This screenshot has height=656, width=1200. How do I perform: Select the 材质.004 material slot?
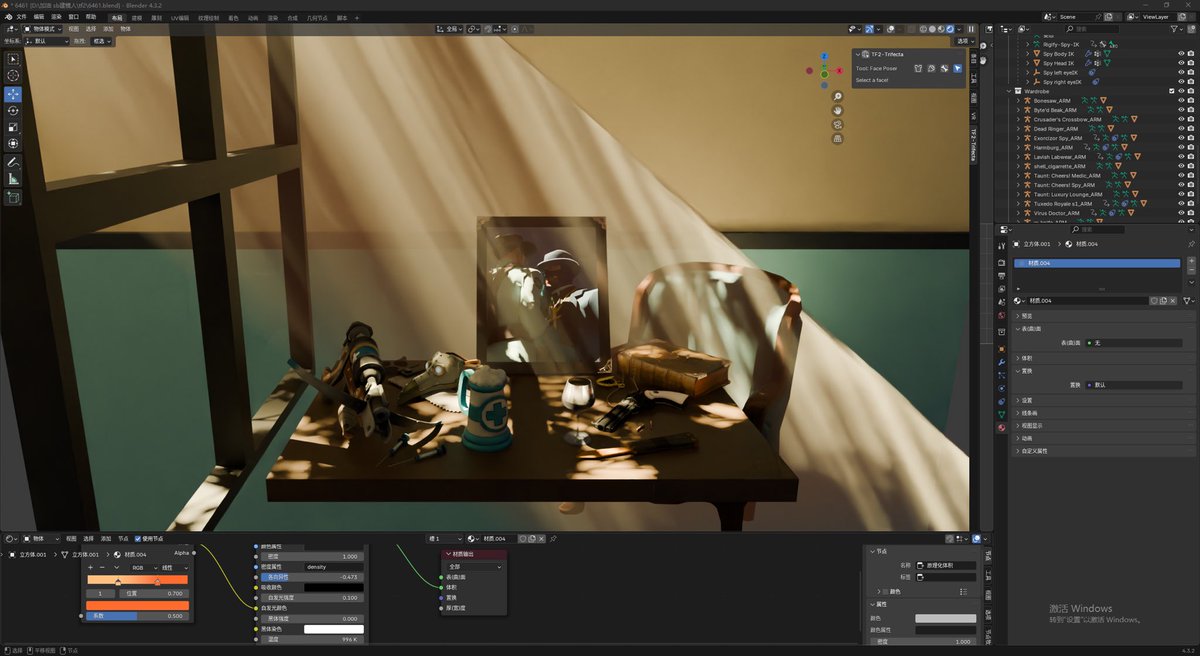(x=1097, y=263)
